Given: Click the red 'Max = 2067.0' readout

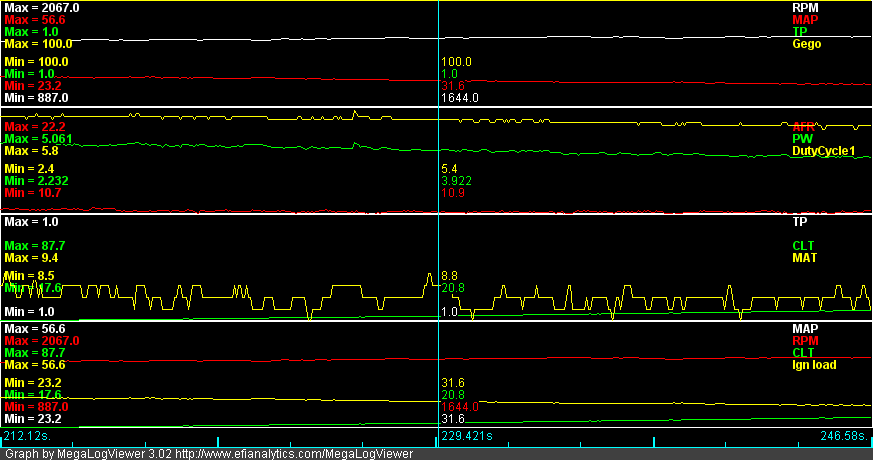Looking at the screenshot, I should tap(42, 341).
